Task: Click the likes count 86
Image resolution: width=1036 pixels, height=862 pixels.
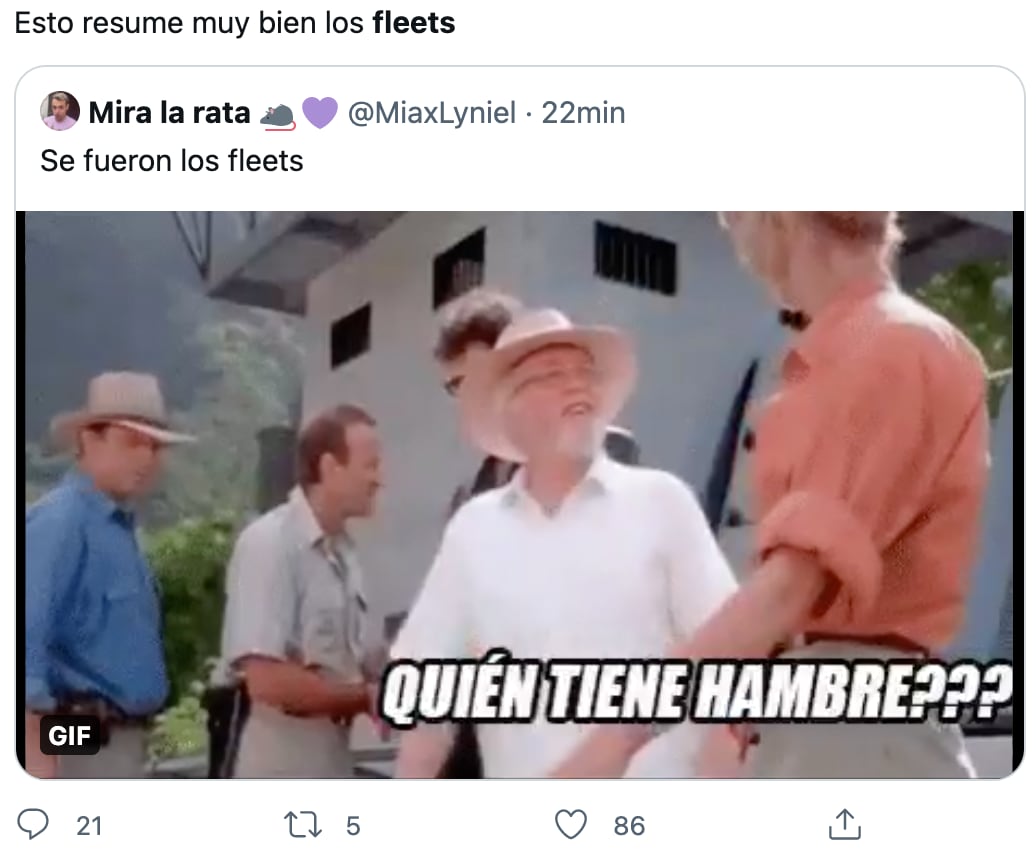Action: point(629,826)
